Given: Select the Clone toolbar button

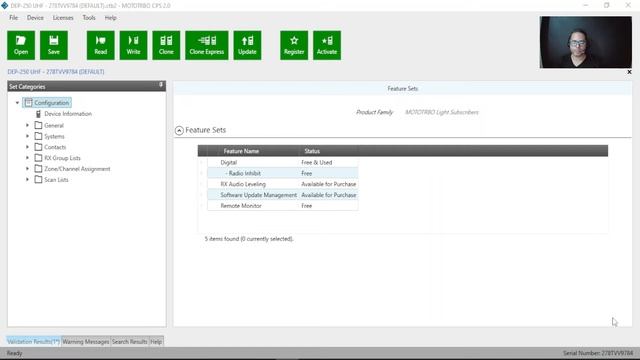Looking at the screenshot, I should (166, 45).
